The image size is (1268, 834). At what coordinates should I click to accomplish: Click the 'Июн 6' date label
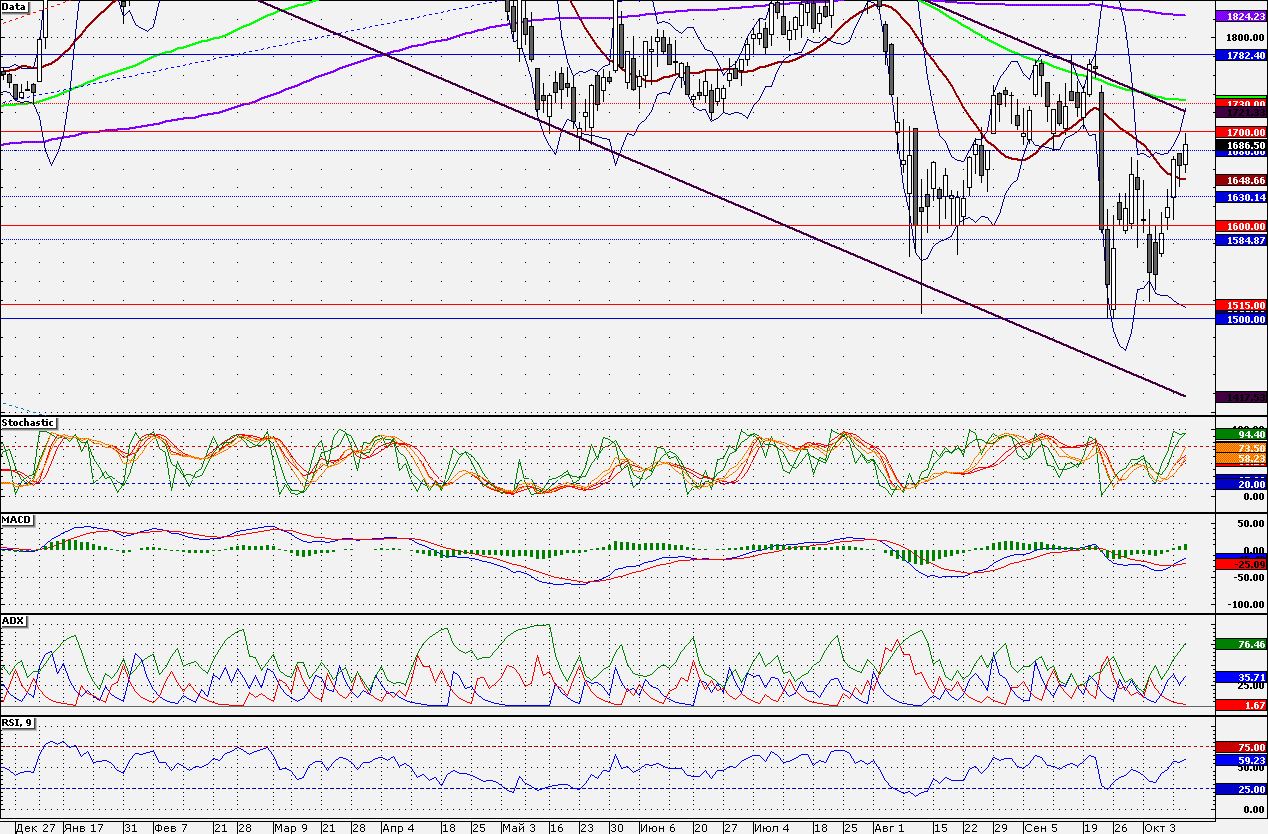pyautogui.click(x=657, y=828)
